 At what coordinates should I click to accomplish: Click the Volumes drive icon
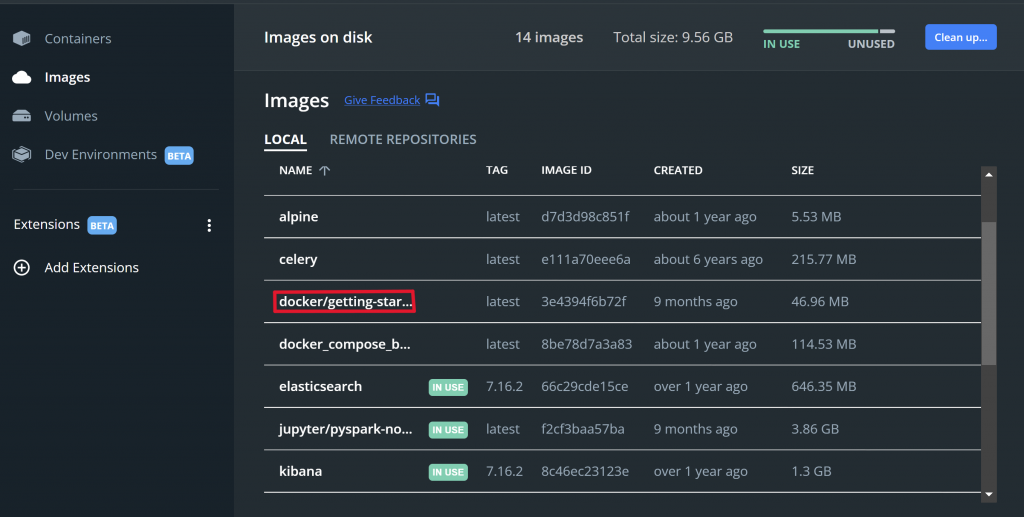(21, 116)
